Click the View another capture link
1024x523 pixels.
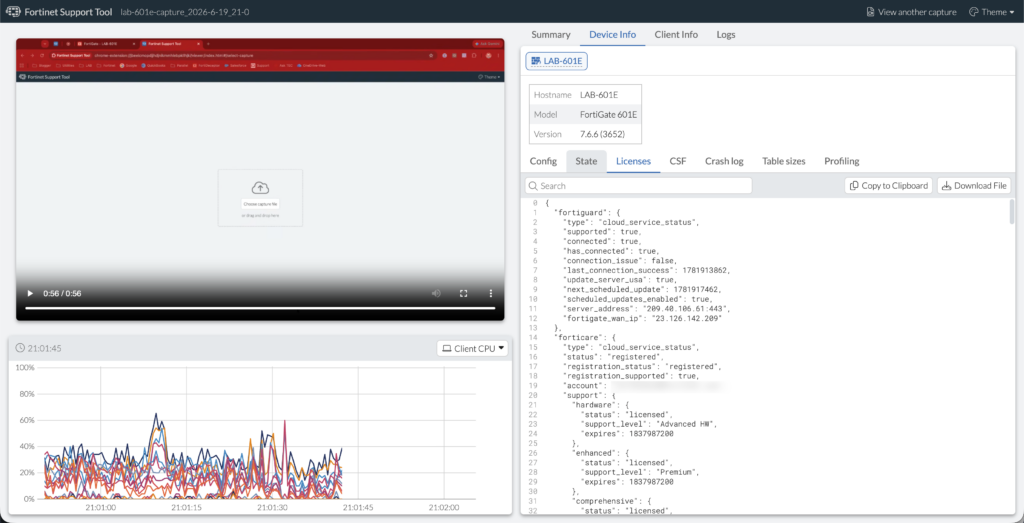[911, 12]
